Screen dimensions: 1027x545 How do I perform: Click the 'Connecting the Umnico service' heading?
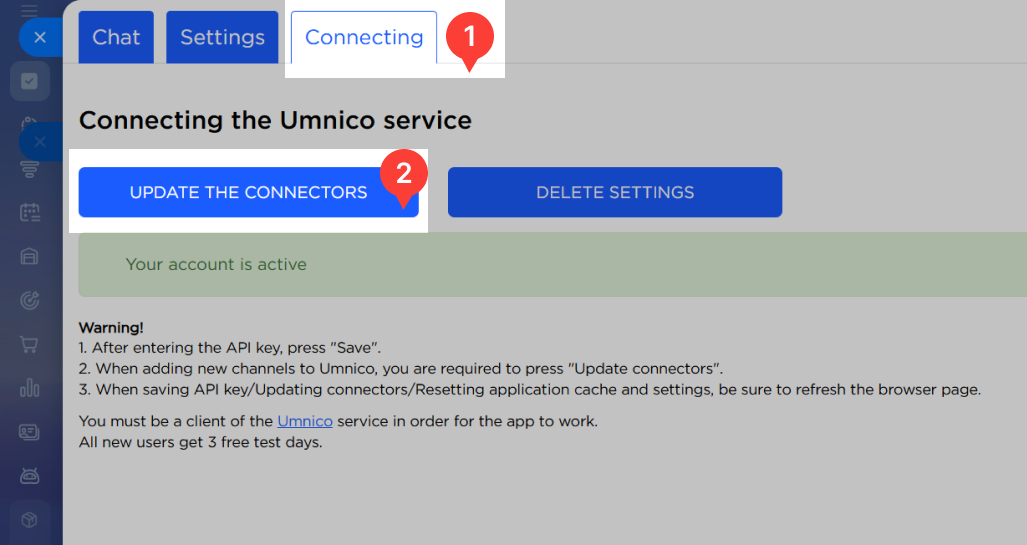coord(275,121)
